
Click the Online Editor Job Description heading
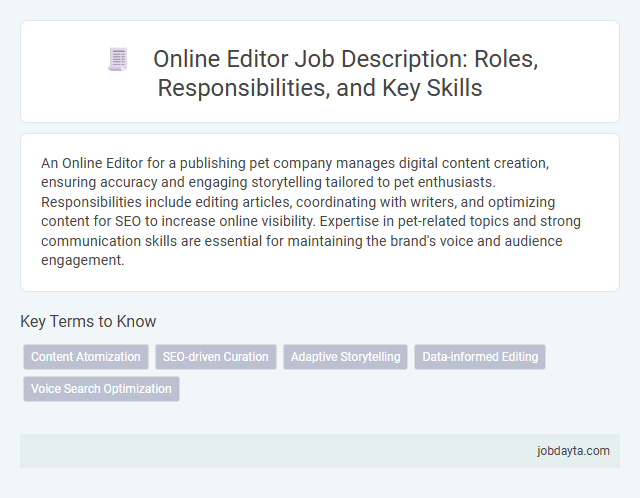tap(346, 73)
